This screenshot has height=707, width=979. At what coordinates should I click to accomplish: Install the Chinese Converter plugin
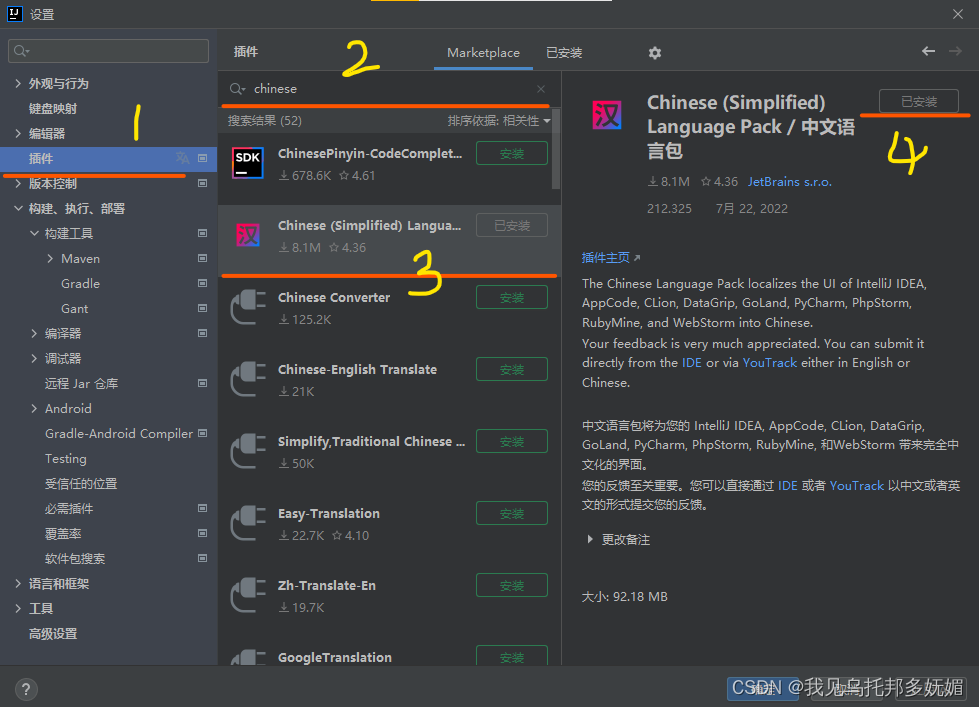pyautogui.click(x=512, y=297)
